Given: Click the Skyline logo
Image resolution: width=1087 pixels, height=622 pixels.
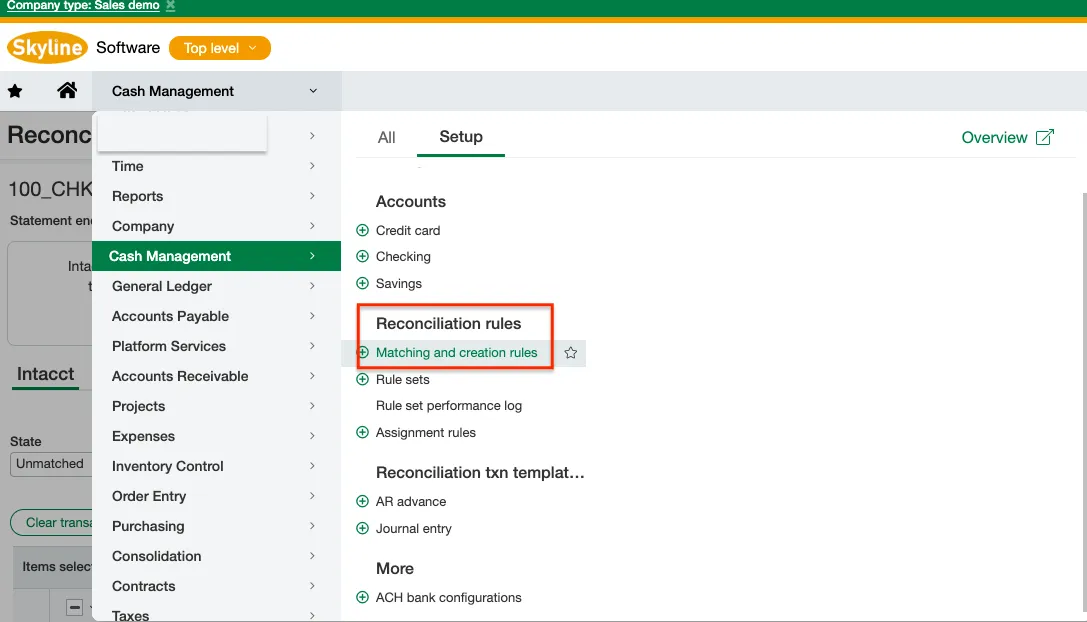Looking at the screenshot, I should 47,47.
